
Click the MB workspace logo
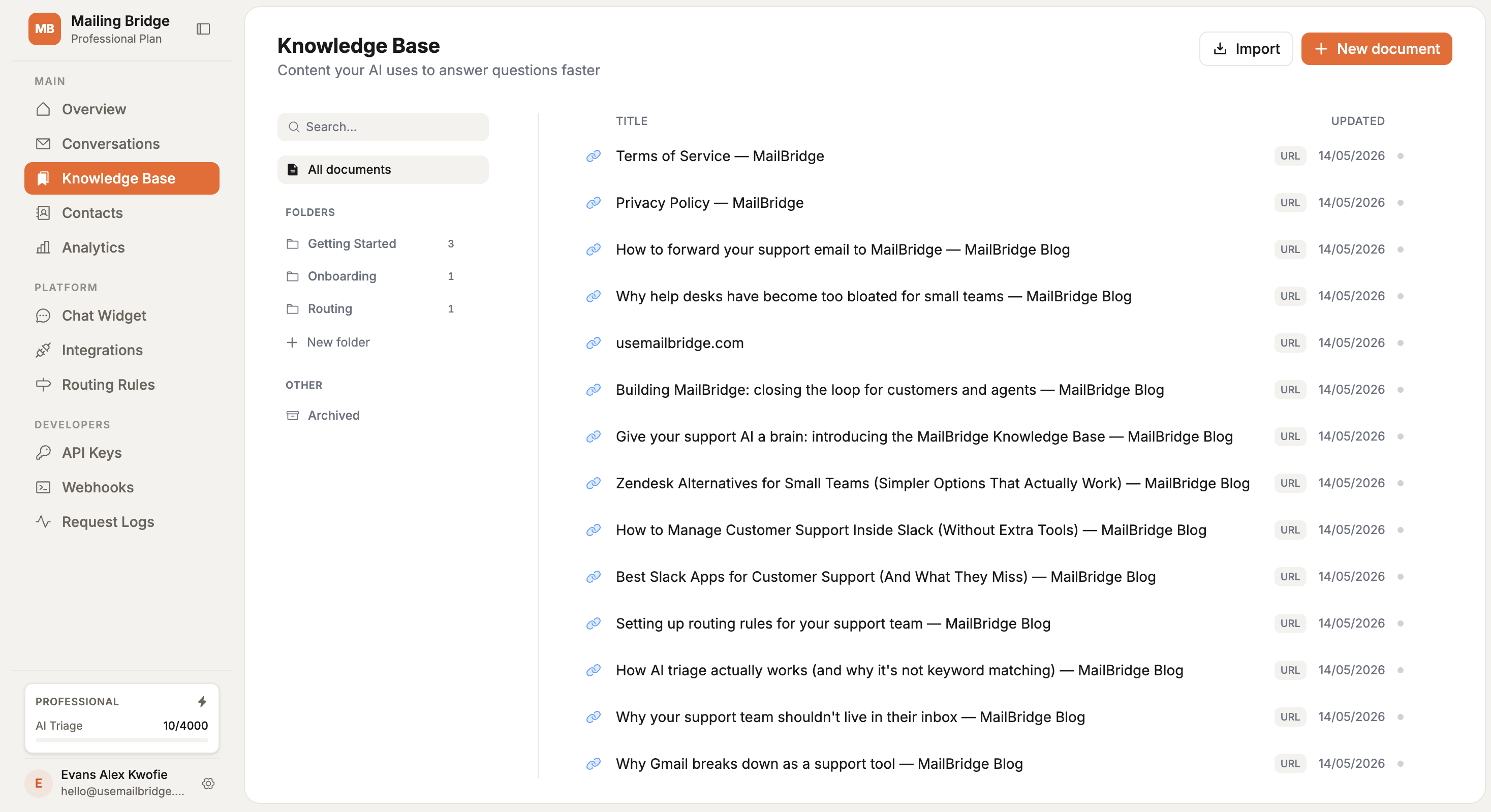(x=45, y=29)
